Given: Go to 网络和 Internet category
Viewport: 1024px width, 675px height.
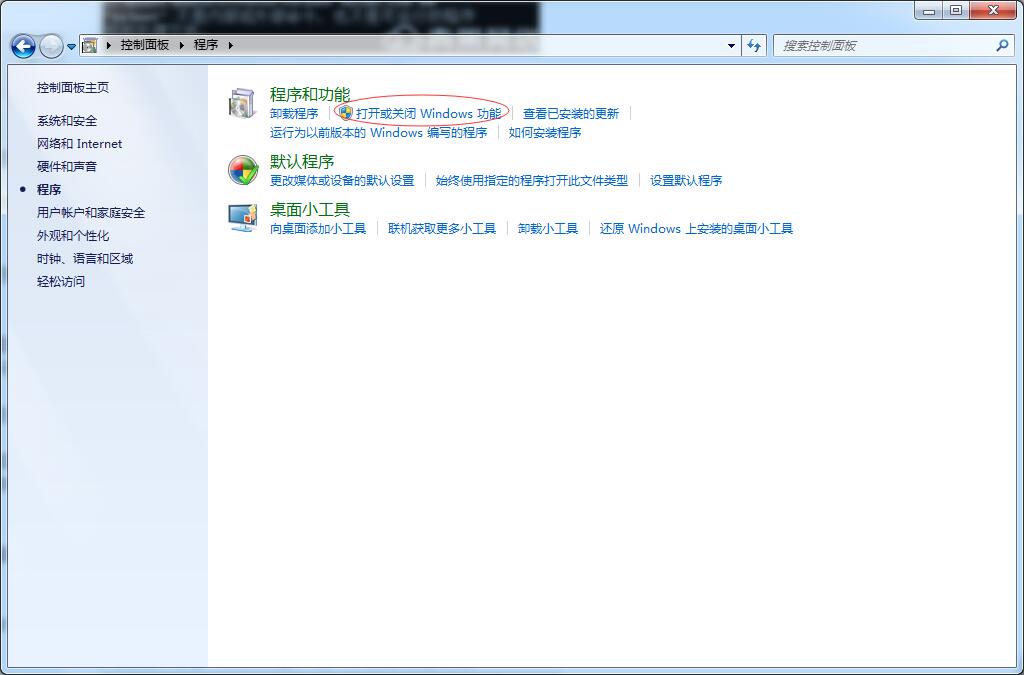Looking at the screenshot, I should coord(80,144).
